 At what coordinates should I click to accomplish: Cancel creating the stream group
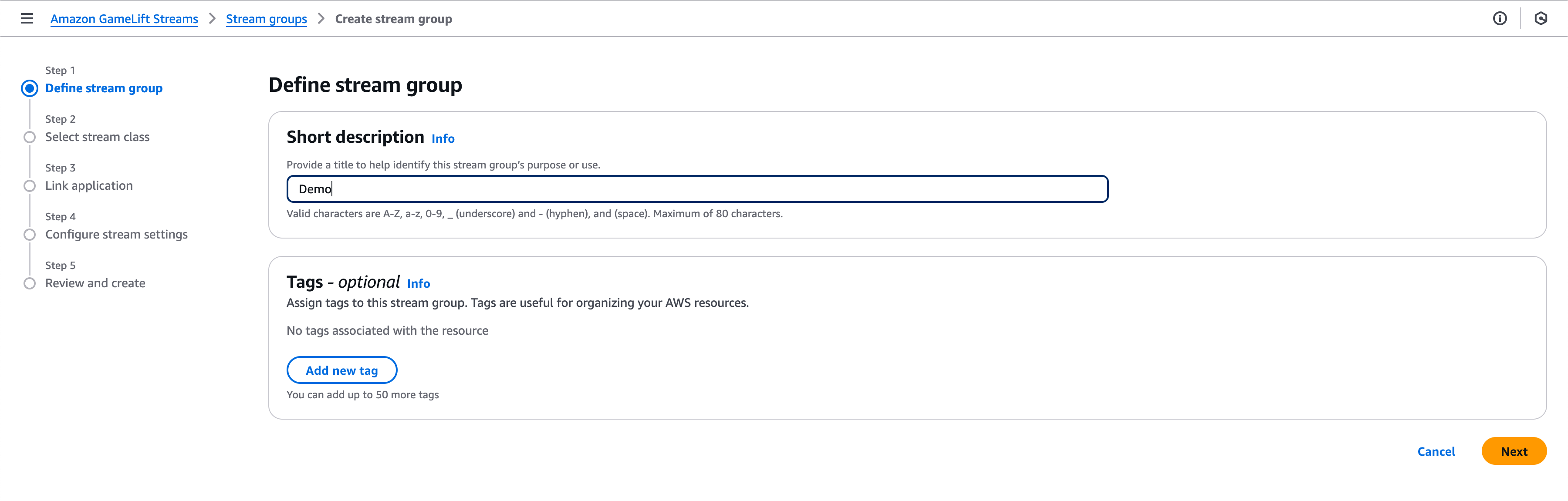coord(1436,451)
